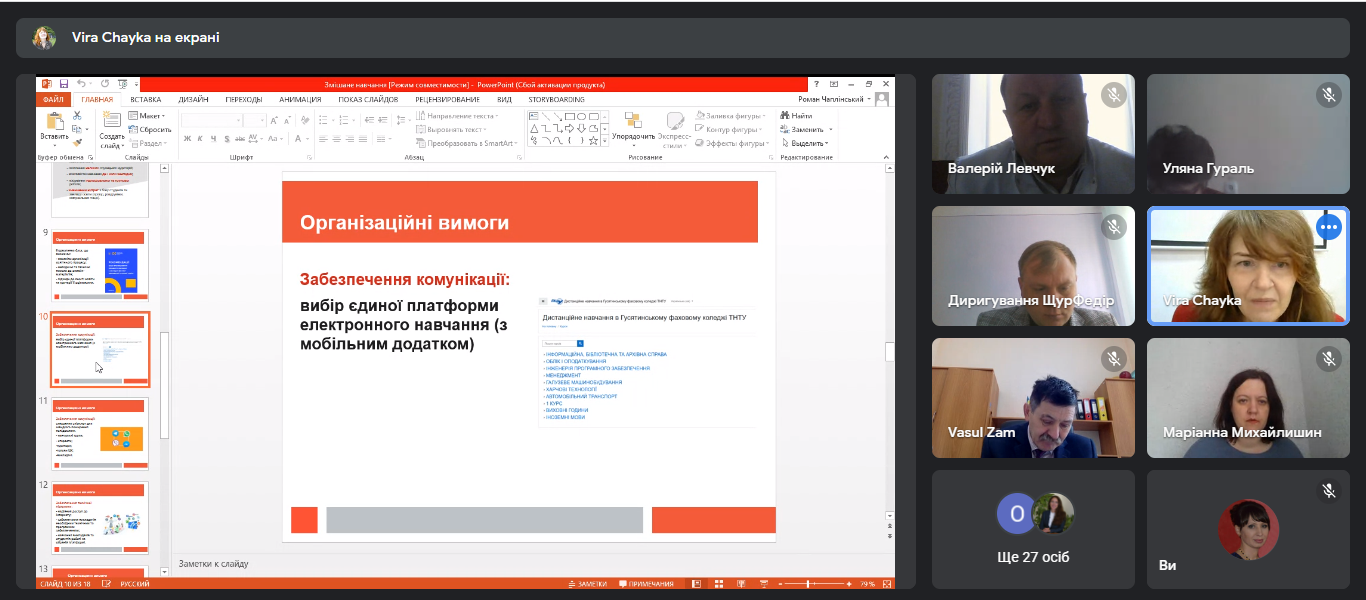Viewport: 1366px width, 600px height.
Task: Open the three-dot options on Vira Chayka's tile
Action: click(x=1328, y=227)
